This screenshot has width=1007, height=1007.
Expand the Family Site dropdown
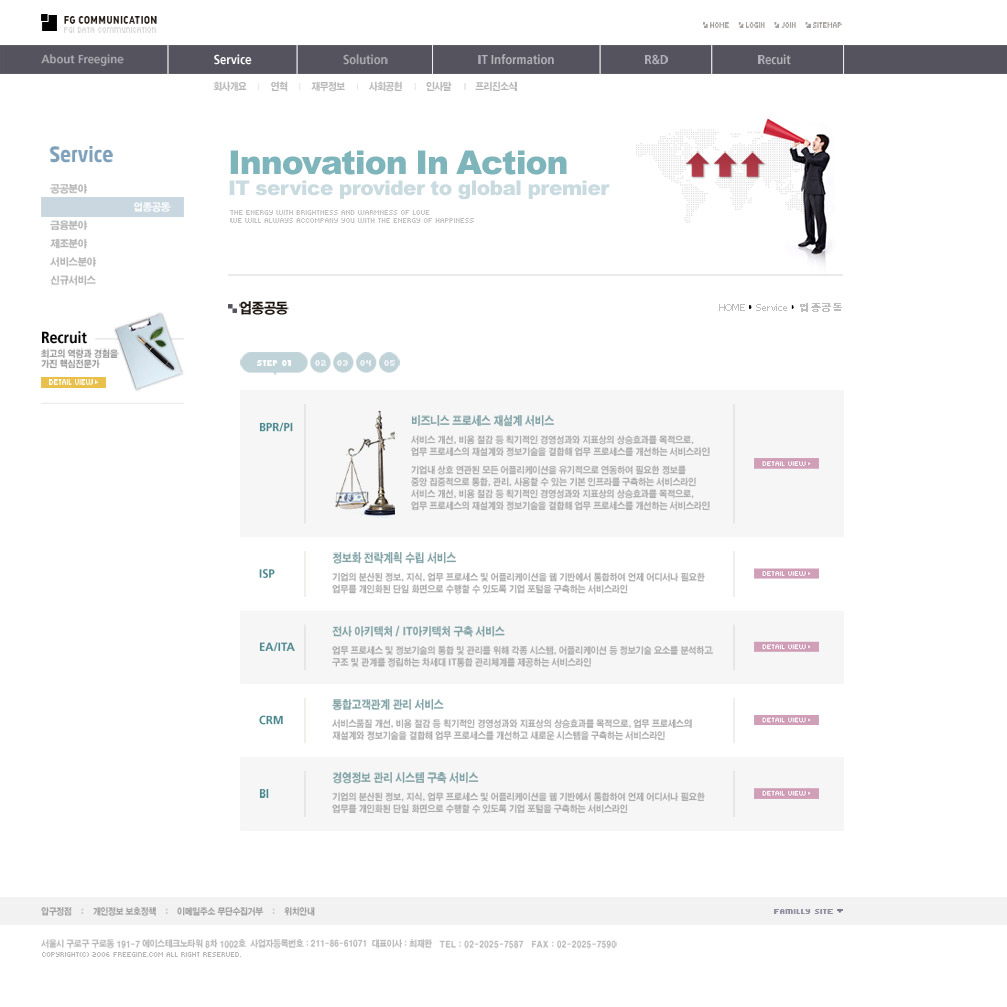click(x=808, y=911)
